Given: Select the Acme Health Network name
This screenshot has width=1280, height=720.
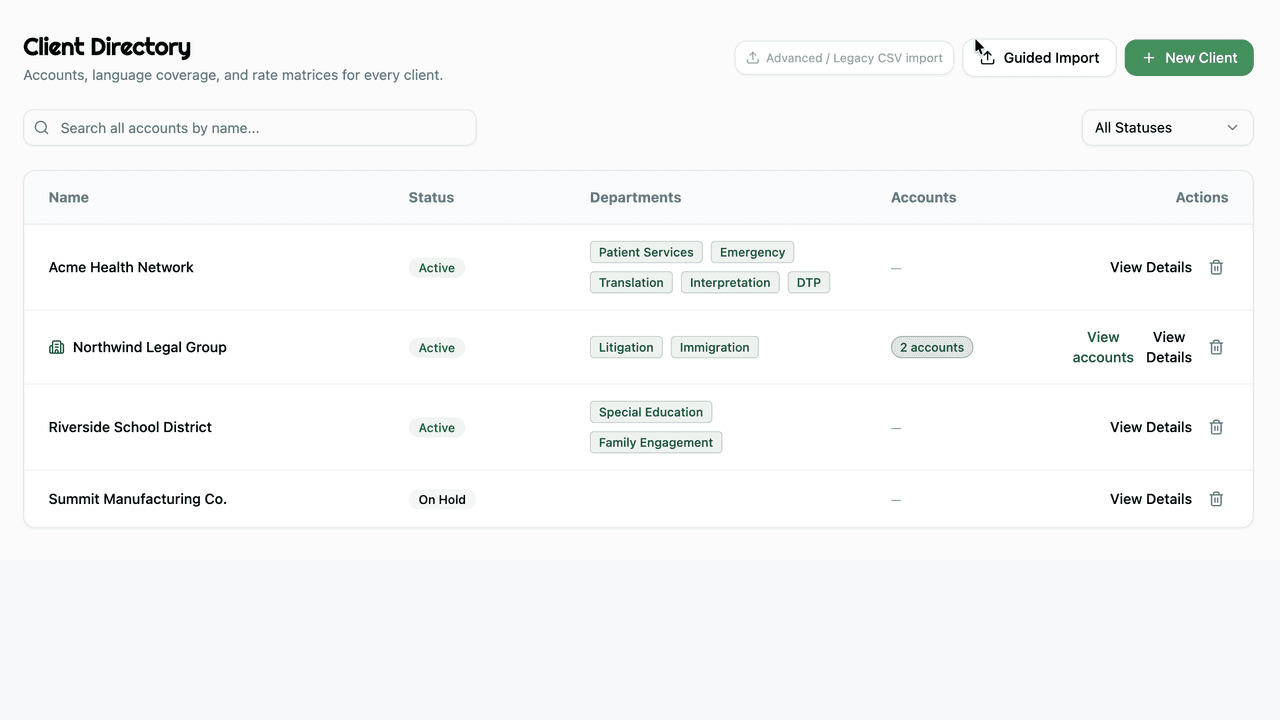Looking at the screenshot, I should 121,267.
